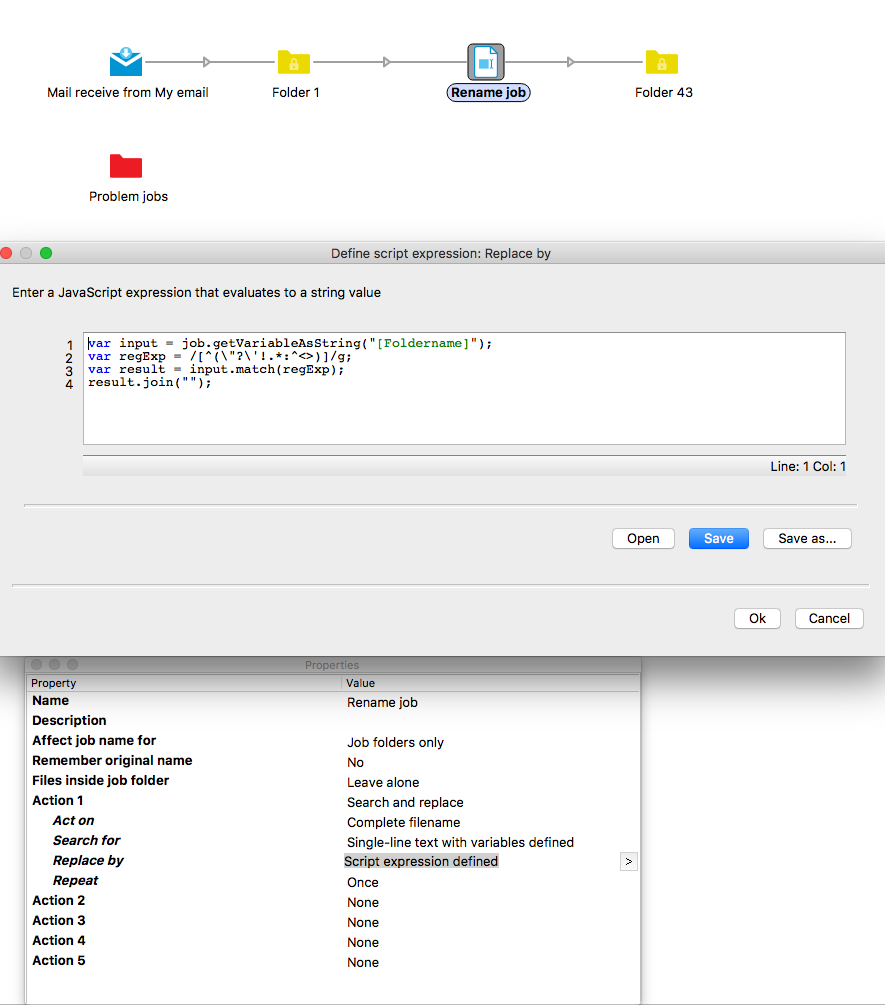Viewport: 885px width, 1005px height.
Task: Select the Mail receive flow element icon
Action: tap(126, 62)
